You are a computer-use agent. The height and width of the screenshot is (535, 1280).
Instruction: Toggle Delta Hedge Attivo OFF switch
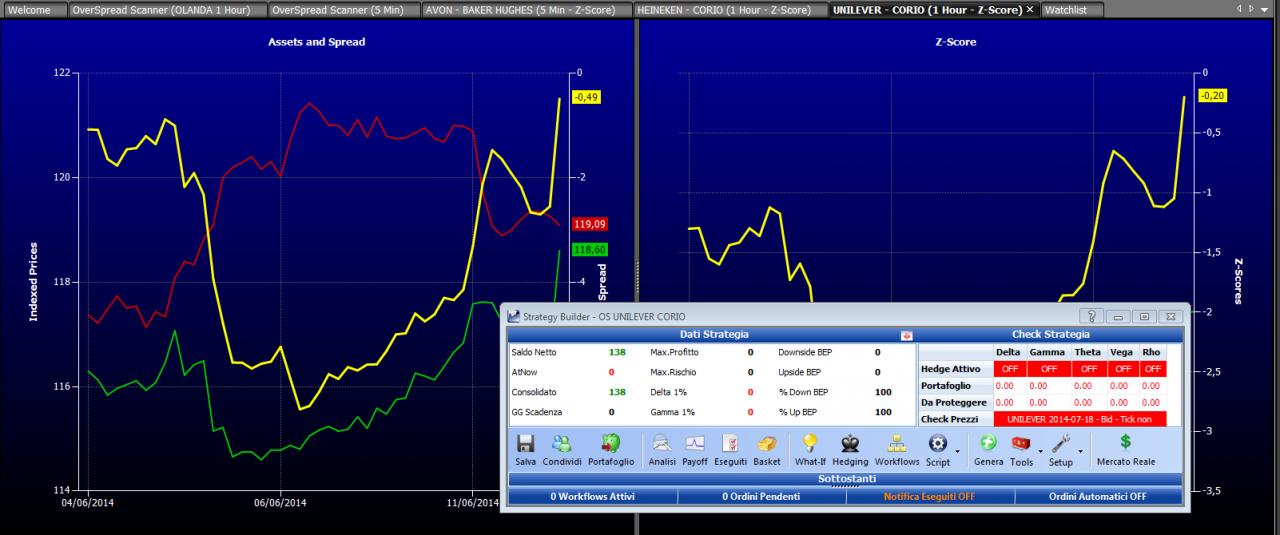1006,369
